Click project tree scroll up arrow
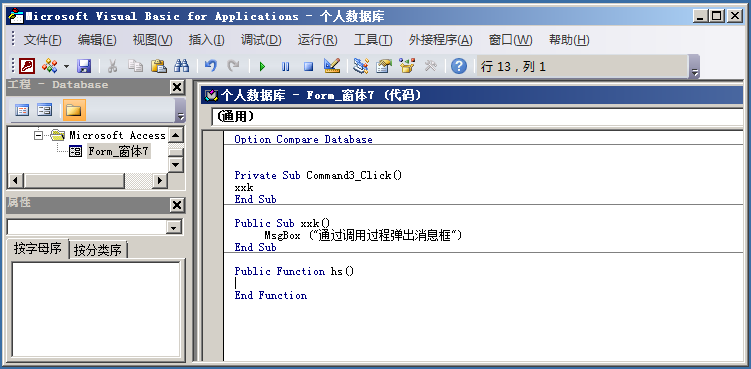The image size is (751, 369). [x=176, y=135]
